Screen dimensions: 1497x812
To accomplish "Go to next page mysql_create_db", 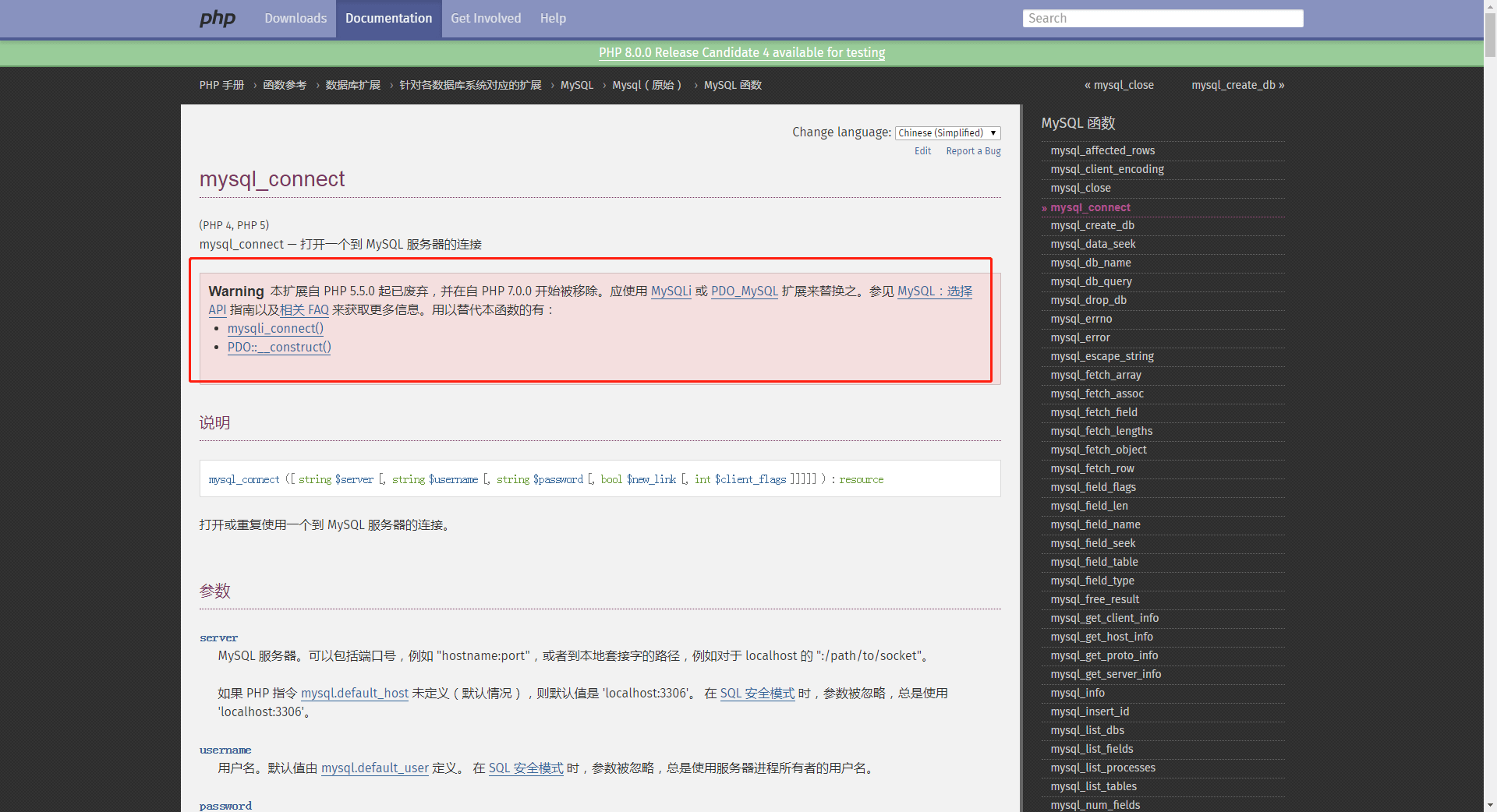I will [x=1237, y=85].
